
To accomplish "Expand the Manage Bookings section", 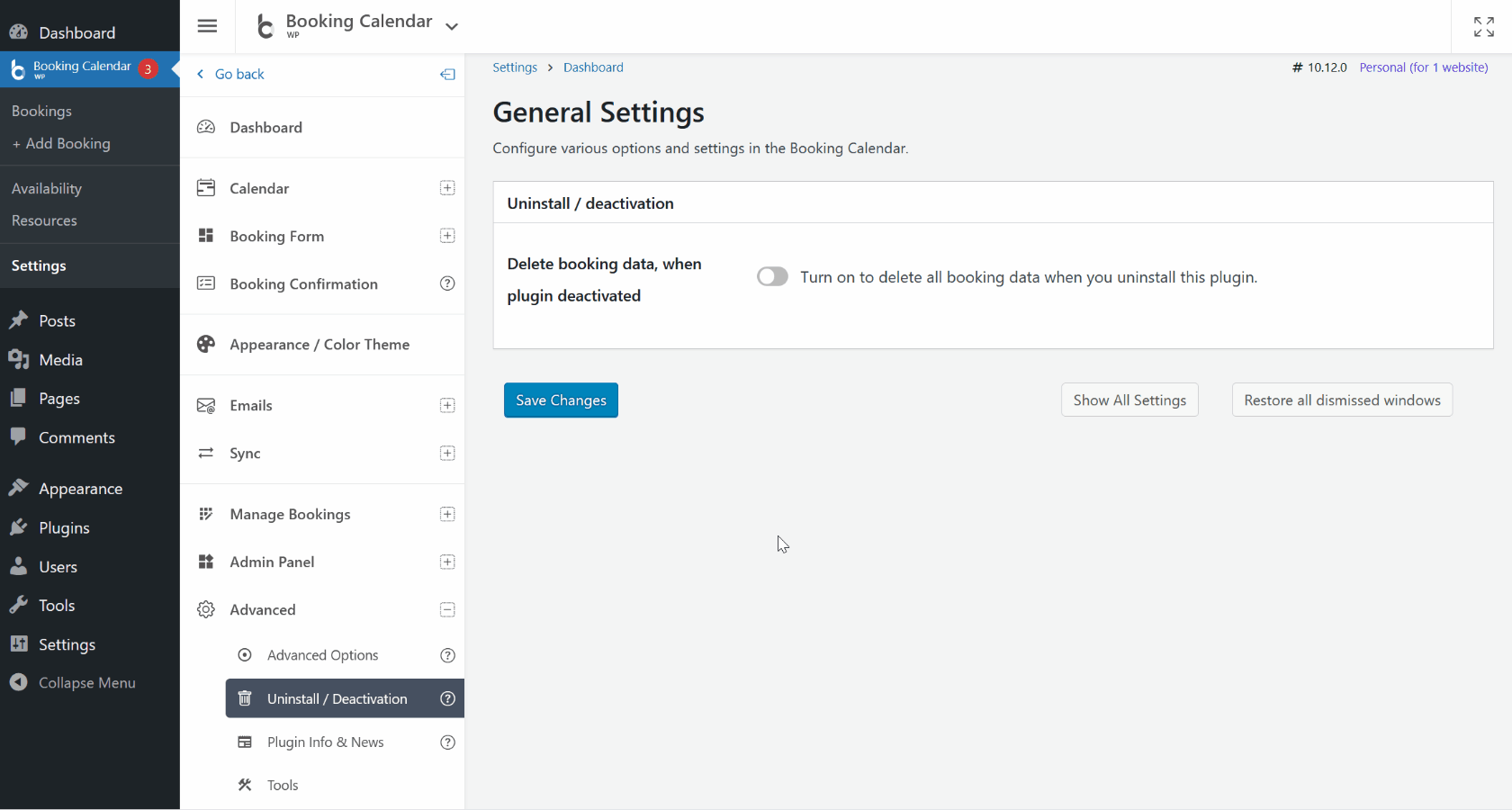I will coord(447,514).
